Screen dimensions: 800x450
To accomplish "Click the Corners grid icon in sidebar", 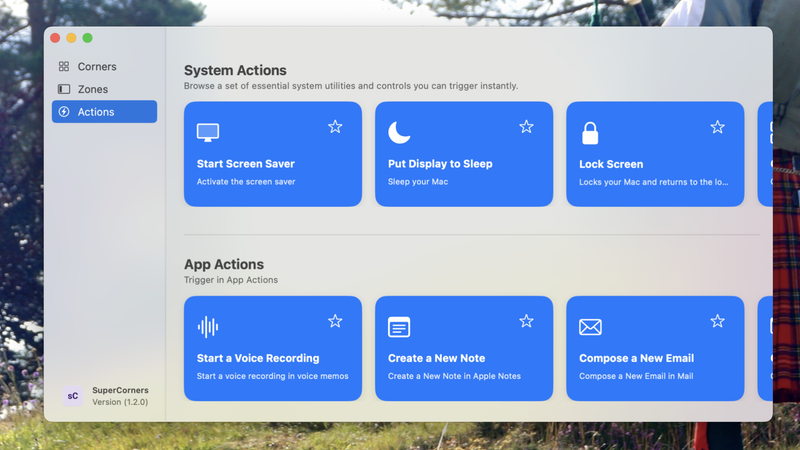I will click(x=64, y=67).
